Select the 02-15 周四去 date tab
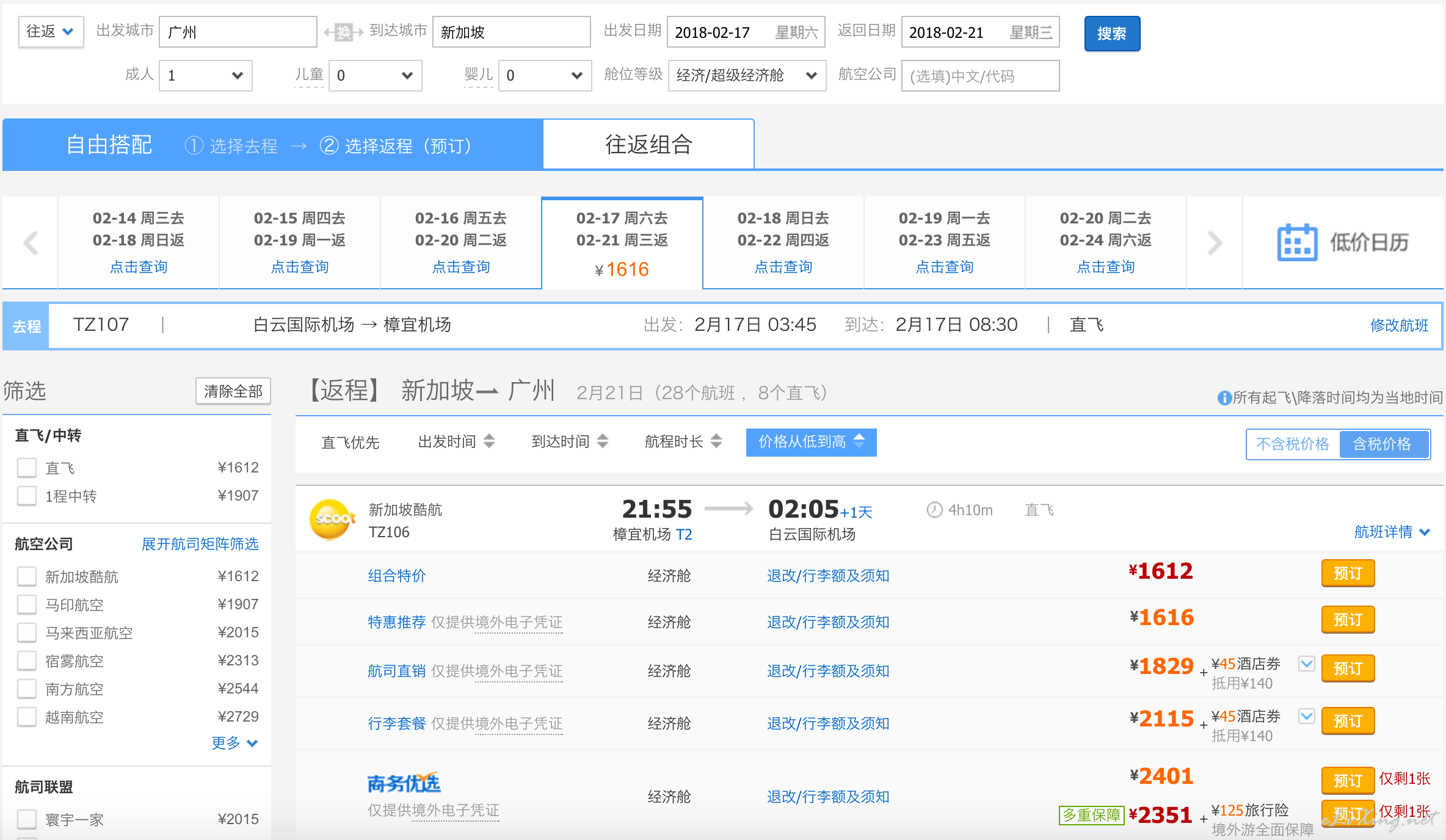Viewport: 1446px width, 840px height. click(300, 242)
